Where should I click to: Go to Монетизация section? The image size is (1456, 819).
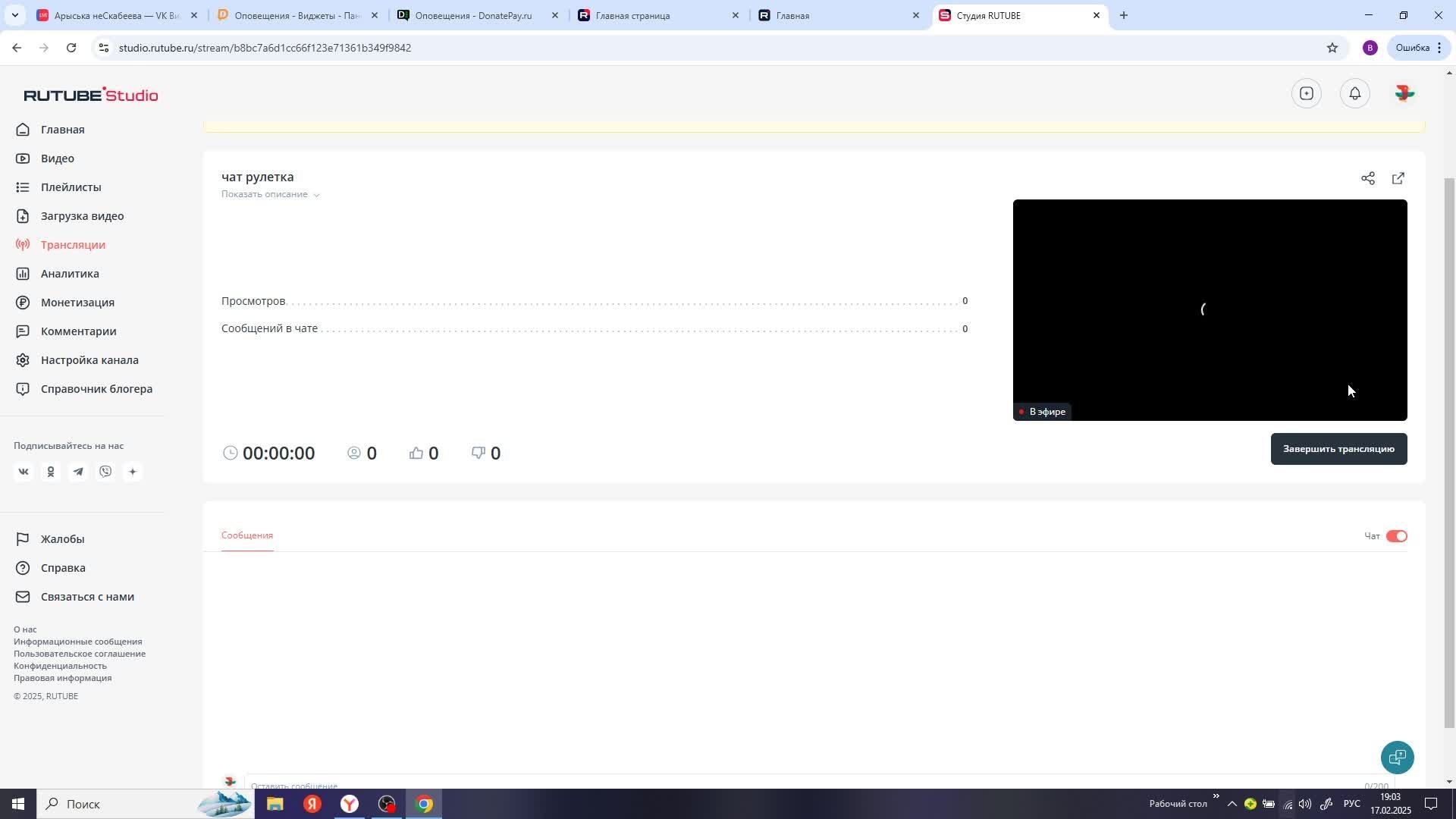coord(77,303)
